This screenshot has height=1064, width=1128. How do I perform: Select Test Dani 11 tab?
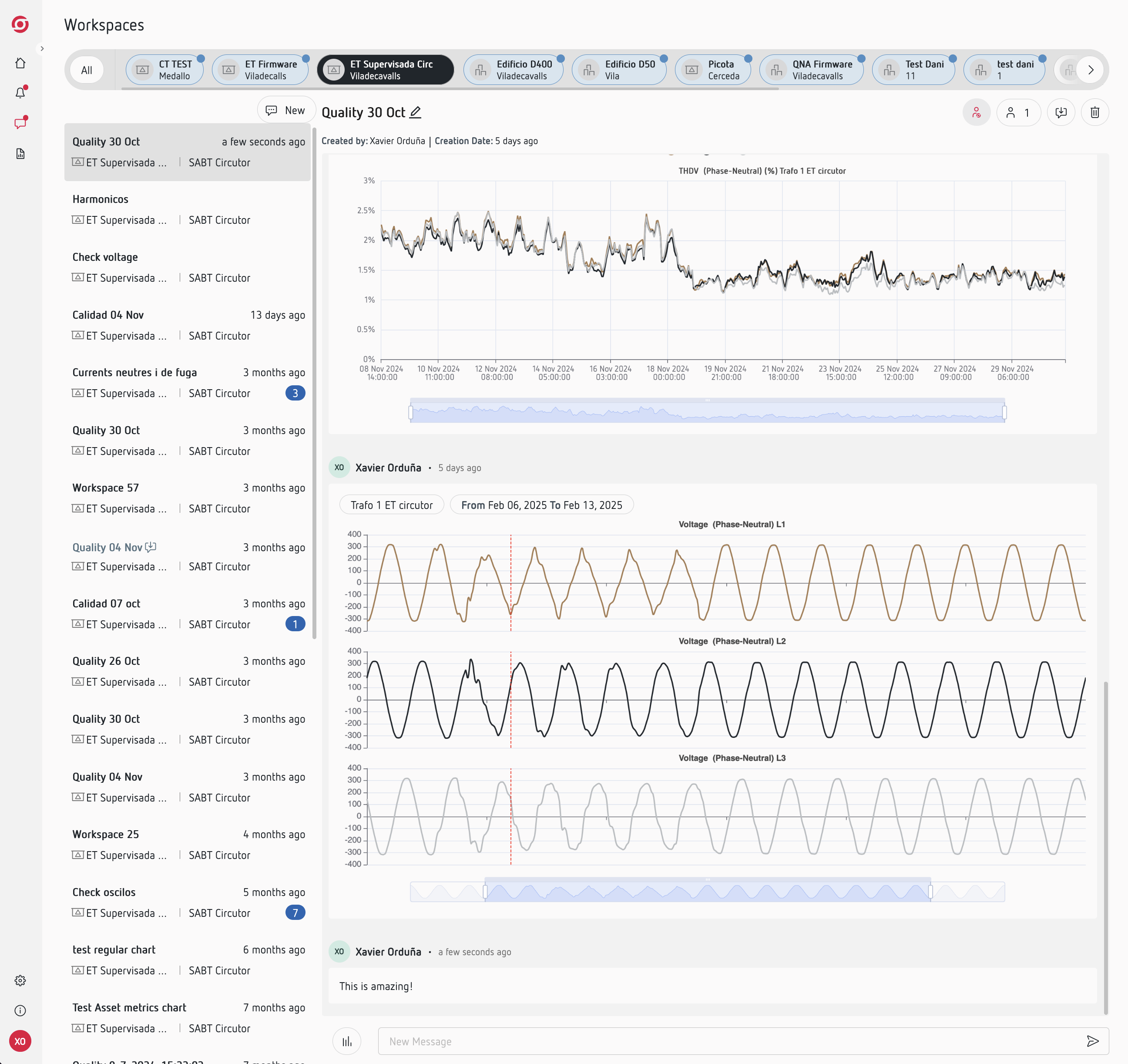tap(913, 70)
